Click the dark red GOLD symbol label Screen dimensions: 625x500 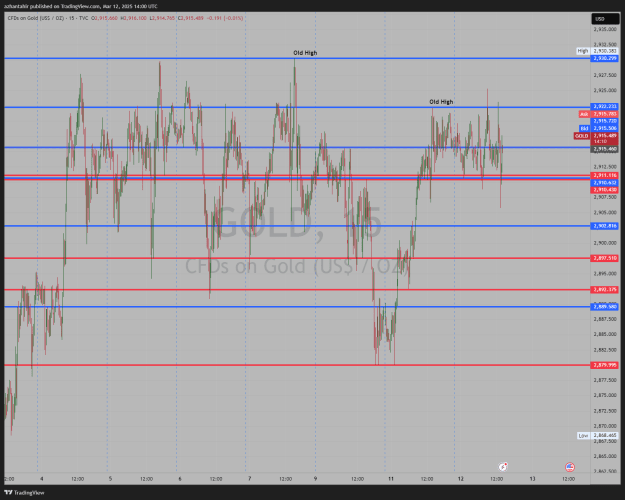[x=582, y=136]
